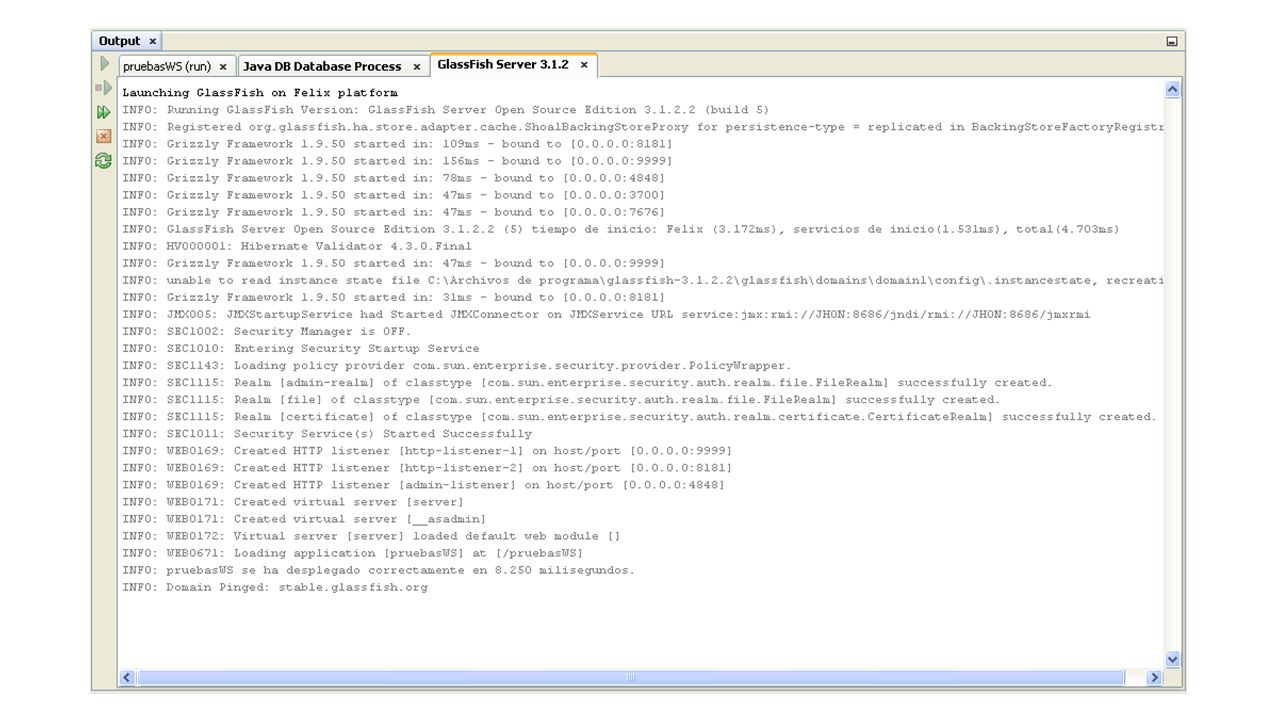Viewport: 1280px width, 720px height.
Task: Open the Java DB Database Process tab
Action: coord(322,67)
